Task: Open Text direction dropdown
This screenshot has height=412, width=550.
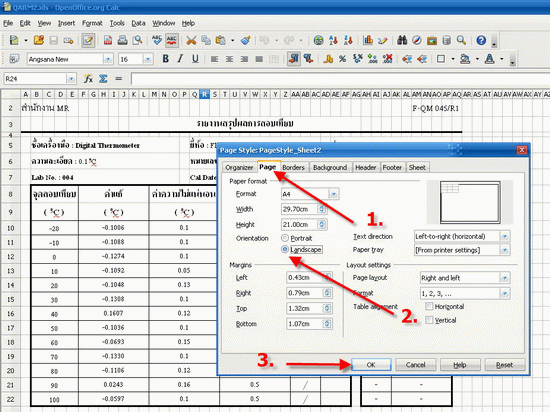Action: (505, 236)
